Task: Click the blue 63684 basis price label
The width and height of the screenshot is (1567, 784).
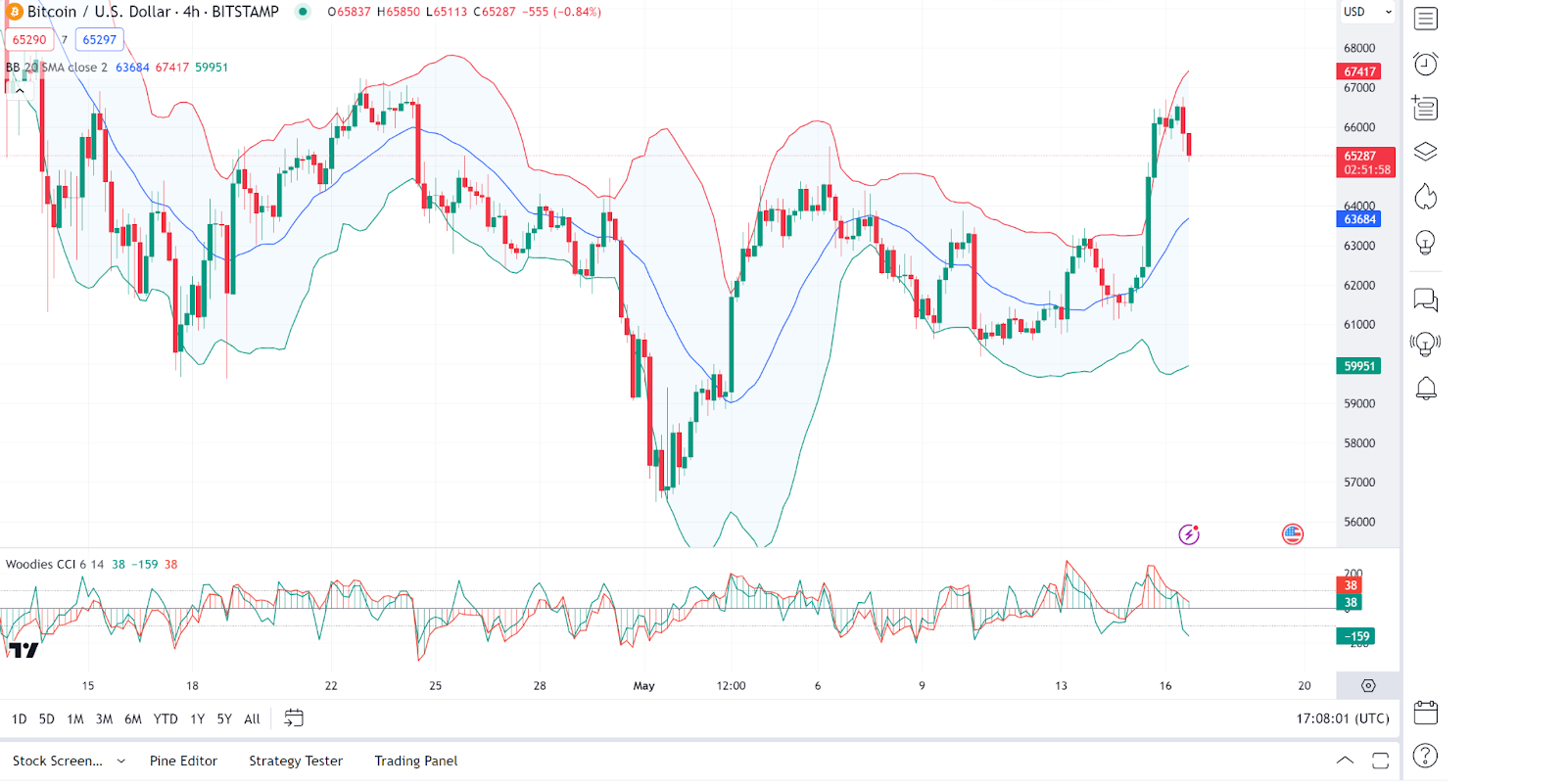Action: [1359, 219]
